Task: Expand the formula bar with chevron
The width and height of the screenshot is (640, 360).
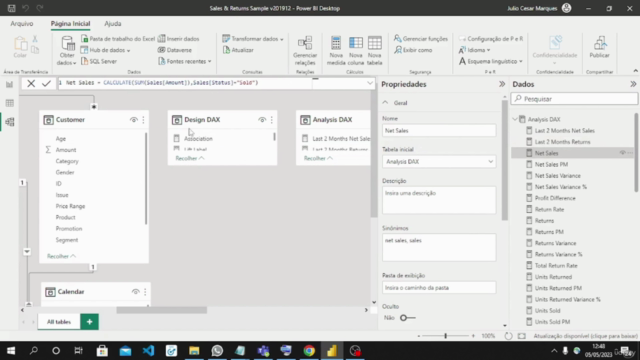Action: (x=370, y=83)
